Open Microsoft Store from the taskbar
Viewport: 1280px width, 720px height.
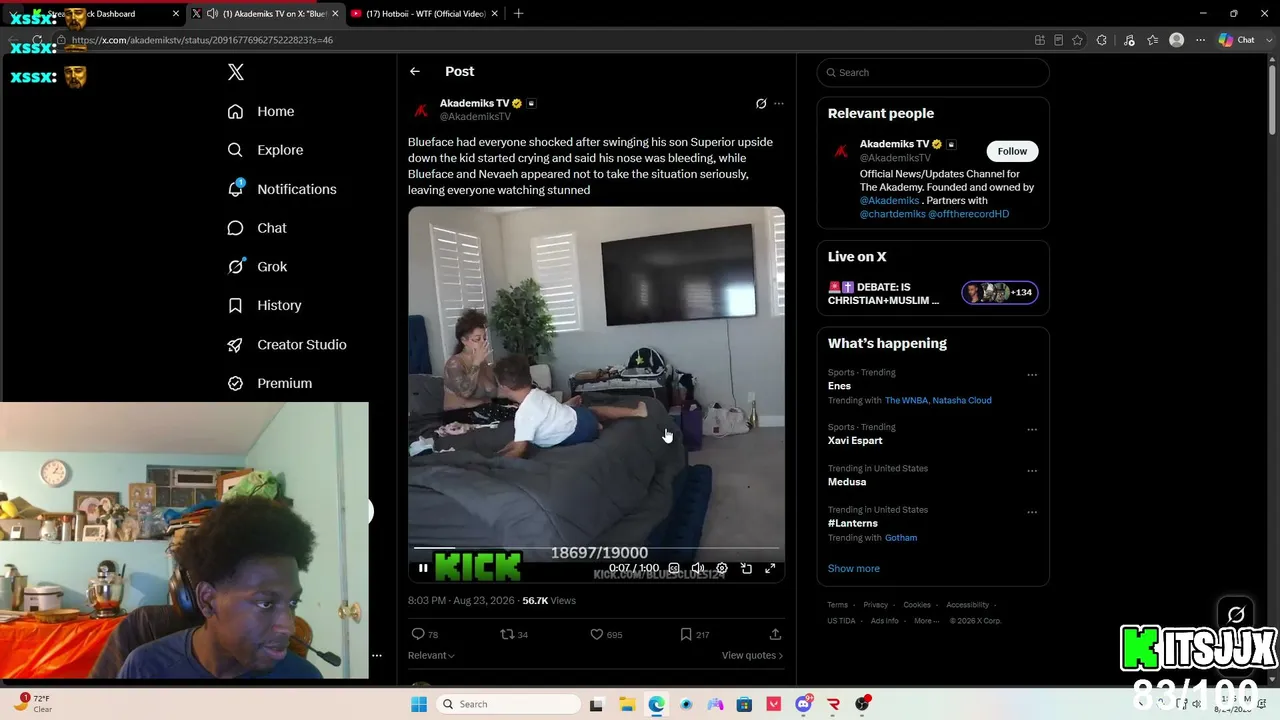pyautogui.click(x=744, y=704)
